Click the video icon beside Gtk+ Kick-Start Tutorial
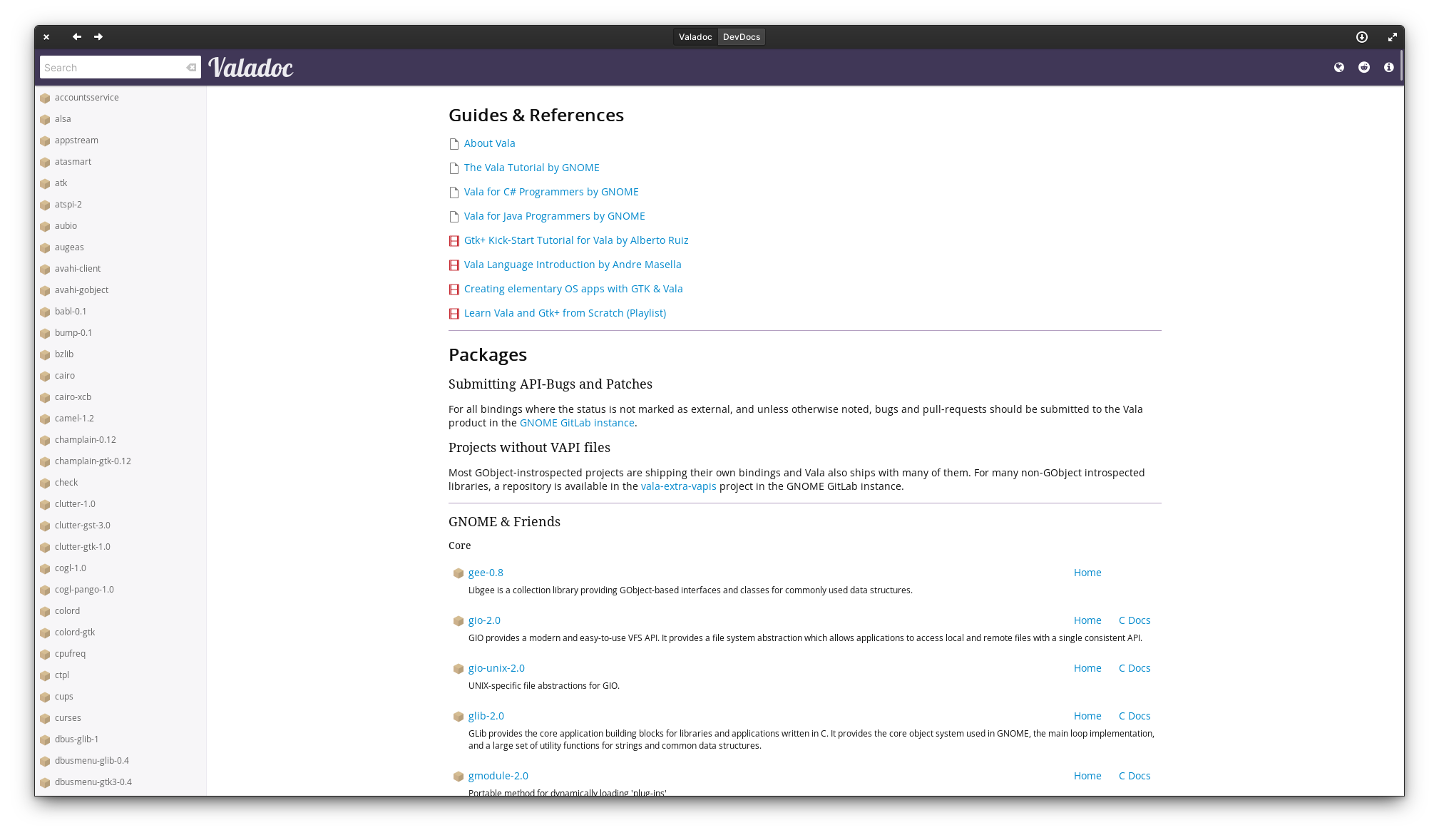The width and height of the screenshot is (1439, 840). [x=454, y=241]
